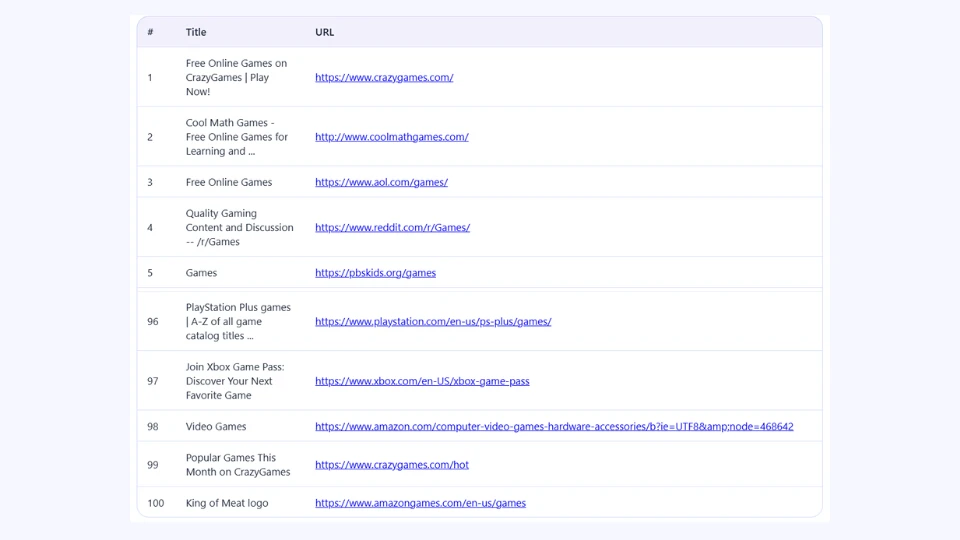Click the row number 96 cell

pos(153,322)
